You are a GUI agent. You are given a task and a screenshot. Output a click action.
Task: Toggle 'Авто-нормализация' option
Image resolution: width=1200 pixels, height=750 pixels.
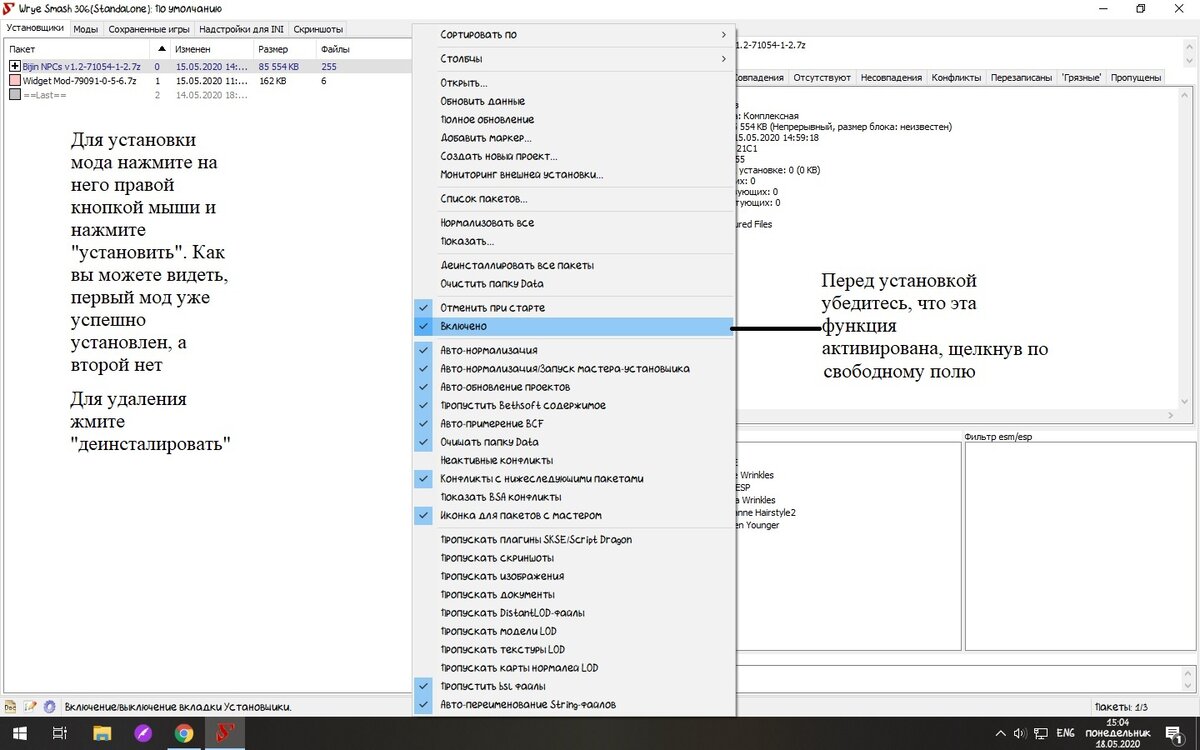tap(574, 350)
